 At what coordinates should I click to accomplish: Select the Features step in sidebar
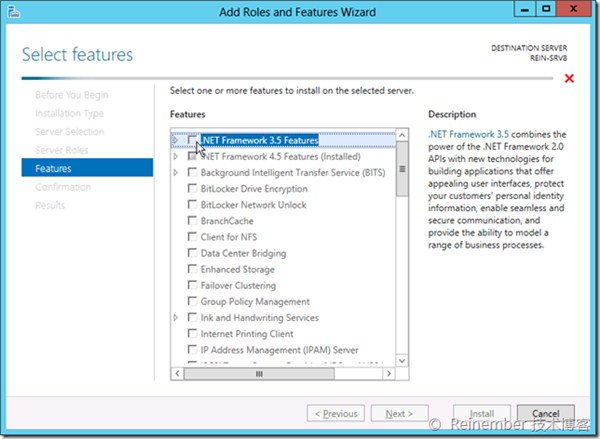pyautogui.click(x=87, y=168)
